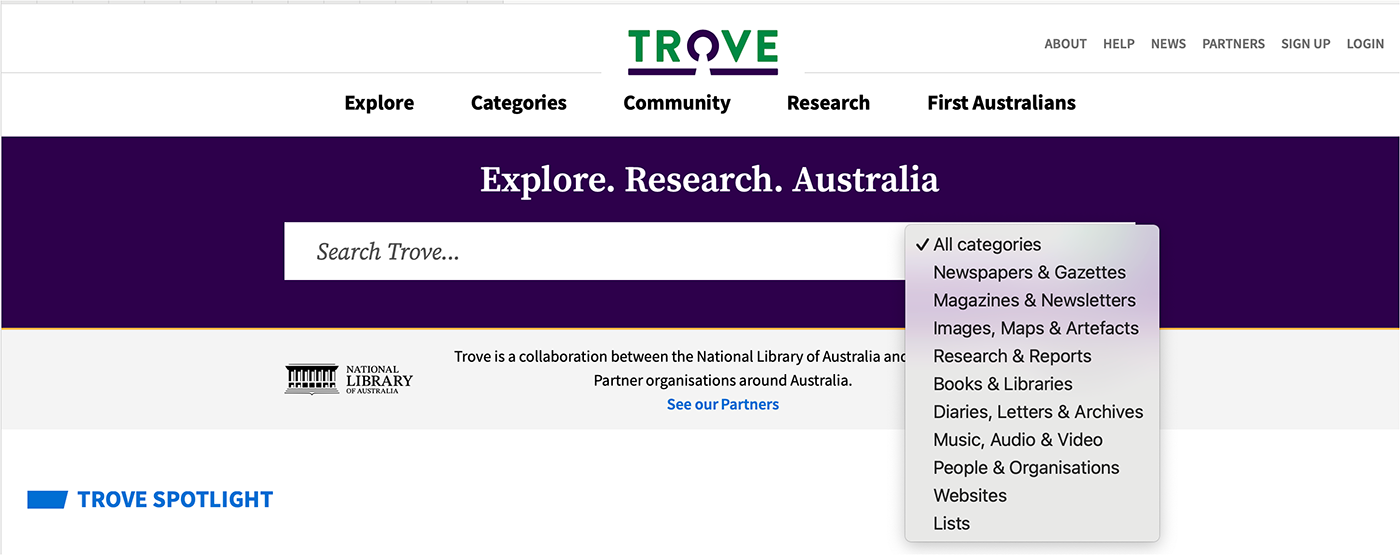
Task: Open the SIGN UP page
Action: pos(1305,44)
